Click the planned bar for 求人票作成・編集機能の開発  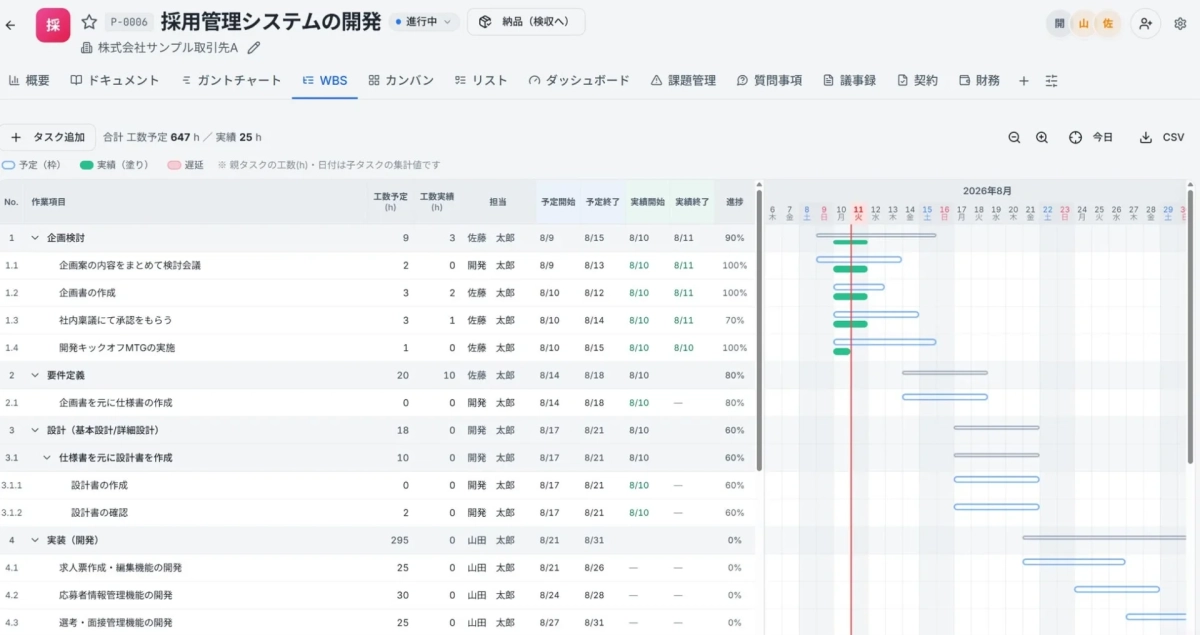1074,562
